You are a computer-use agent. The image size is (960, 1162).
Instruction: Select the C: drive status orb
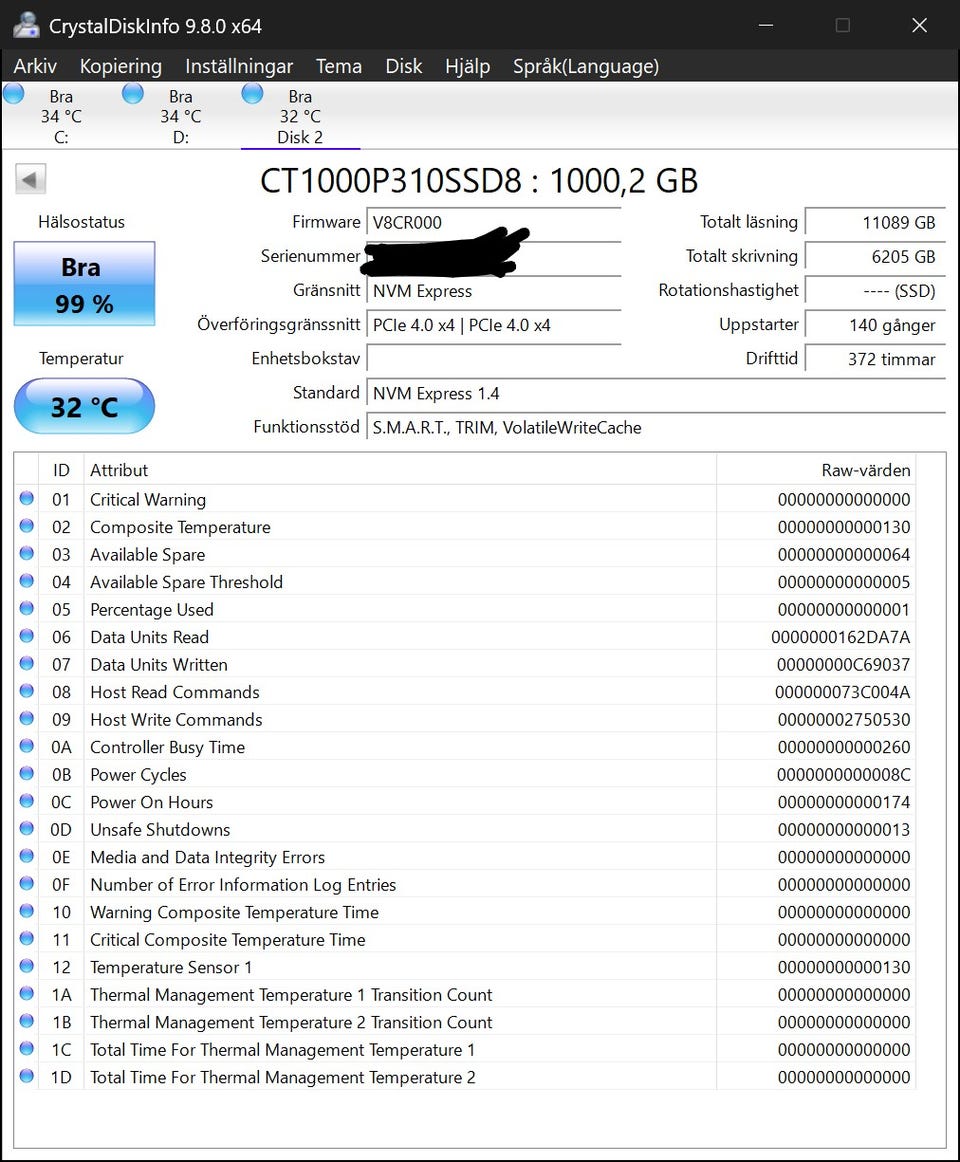14,94
